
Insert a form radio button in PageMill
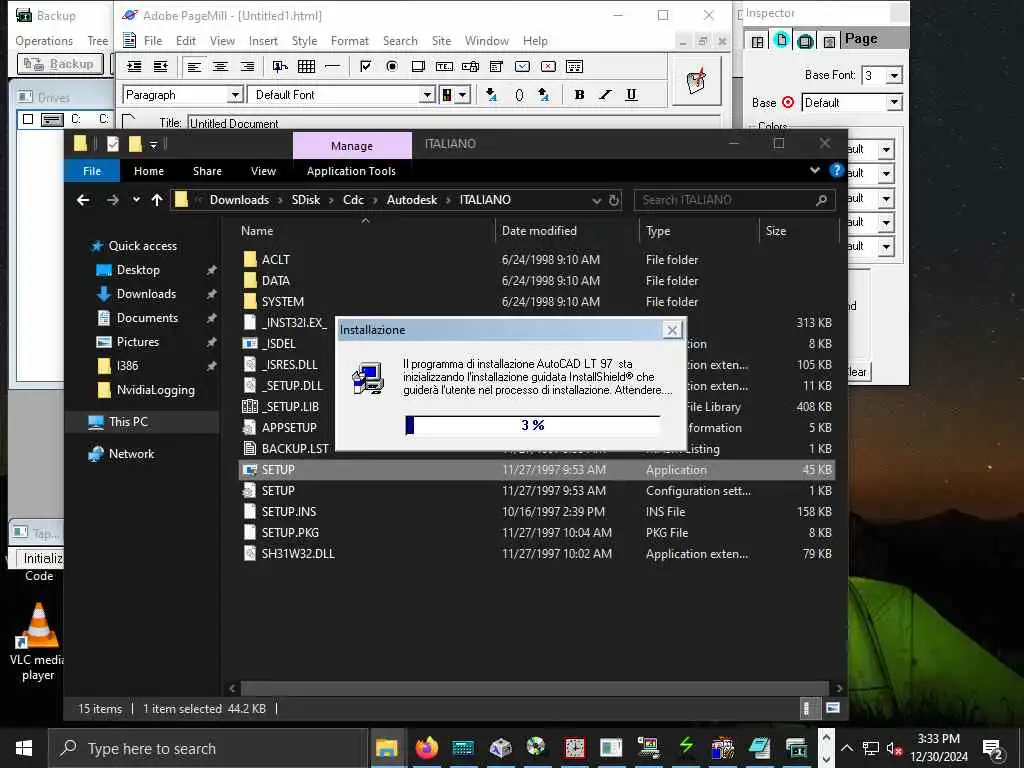click(x=392, y=66)
